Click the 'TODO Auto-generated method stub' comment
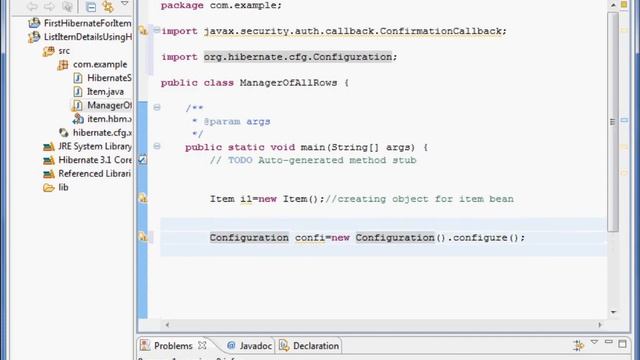The width and height of the screenshot is (640, 360). click(322, 160)
